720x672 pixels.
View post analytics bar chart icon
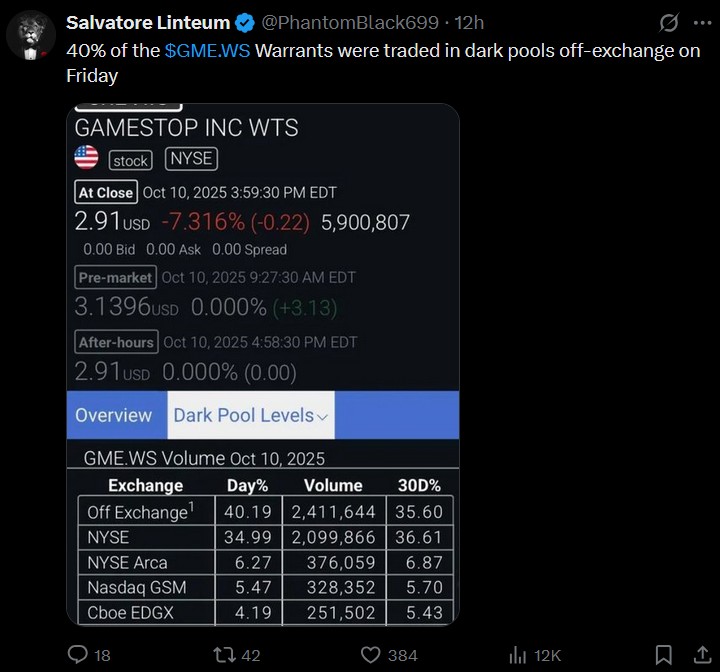pos(518,655)
